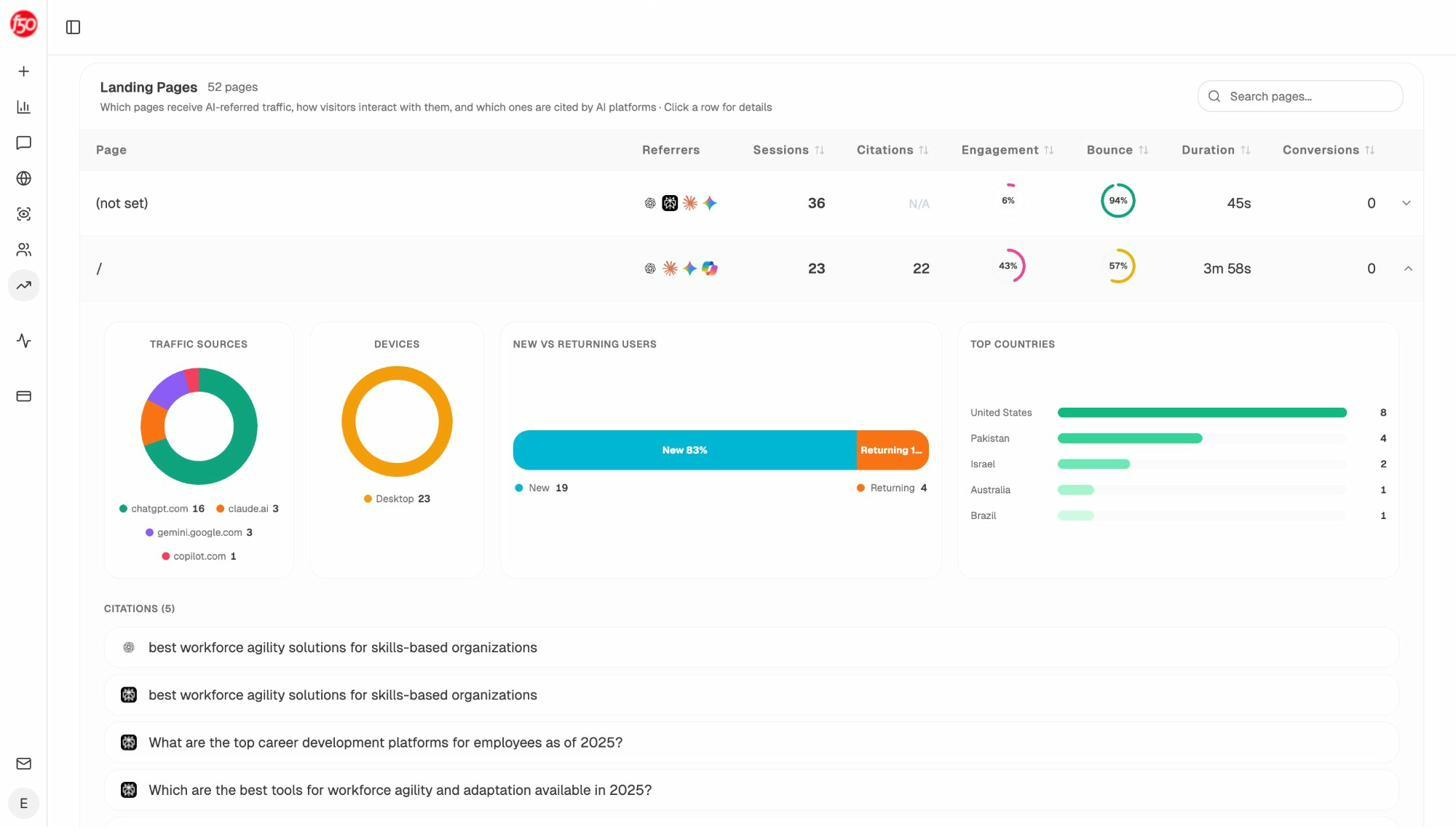Open billing via the card icon in sidebar
Screen dimensions: 1456x840
pos(23,396)
